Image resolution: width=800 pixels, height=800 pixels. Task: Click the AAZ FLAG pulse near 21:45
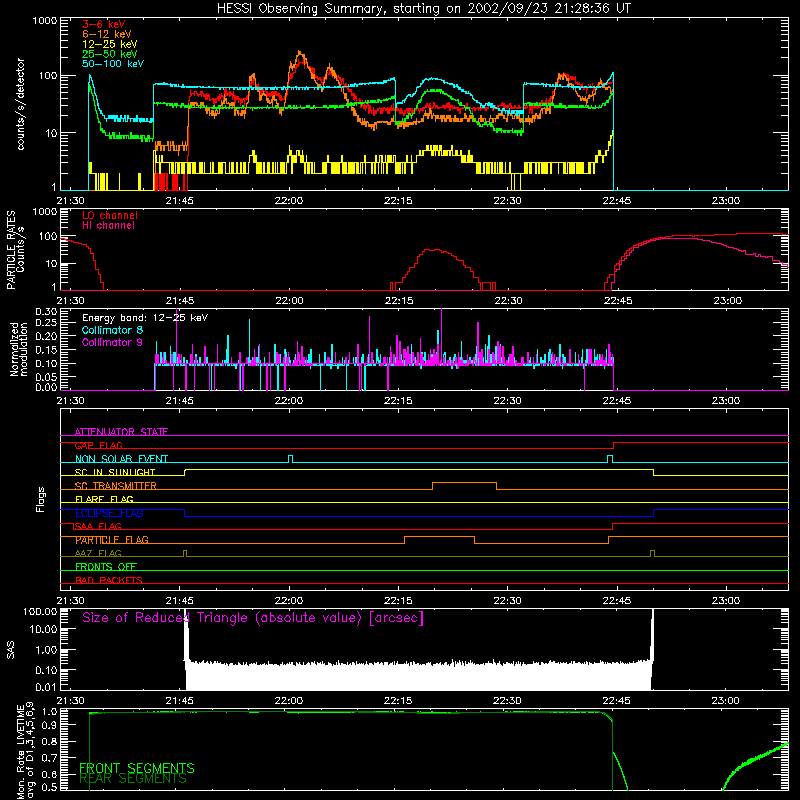click(x=185, y=553)
